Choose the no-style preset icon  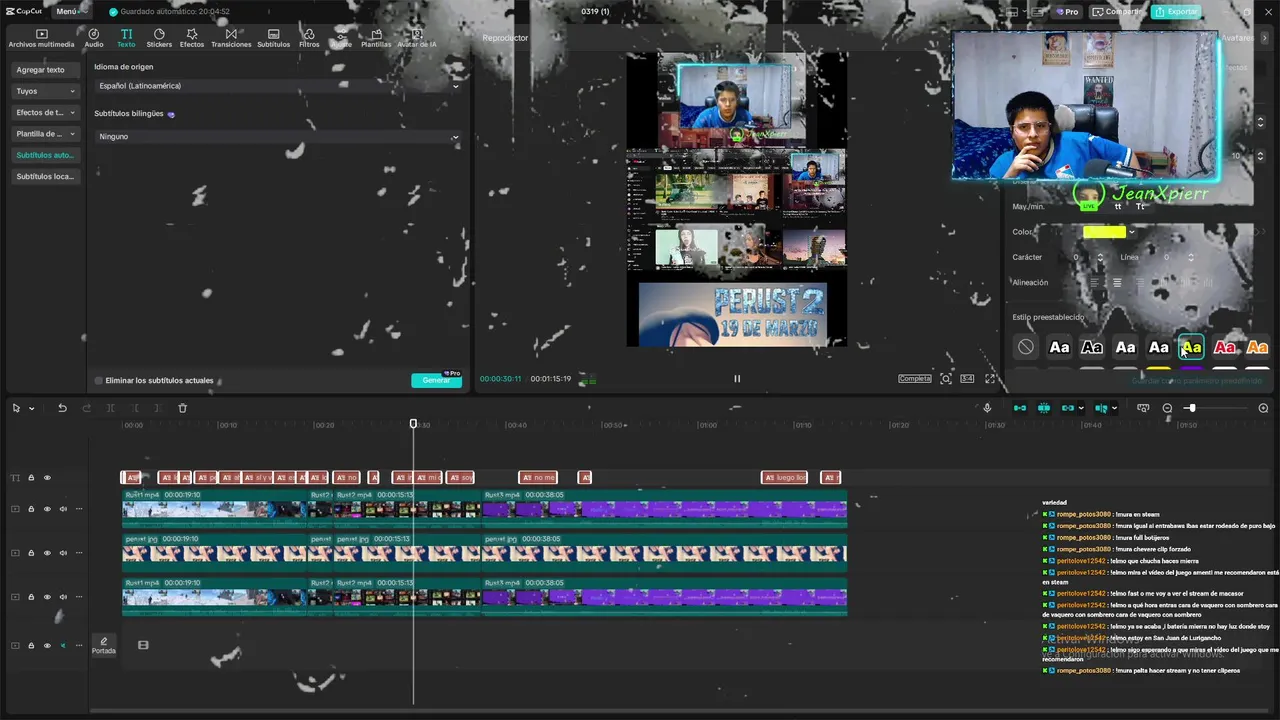click(x=1026, y=347)
